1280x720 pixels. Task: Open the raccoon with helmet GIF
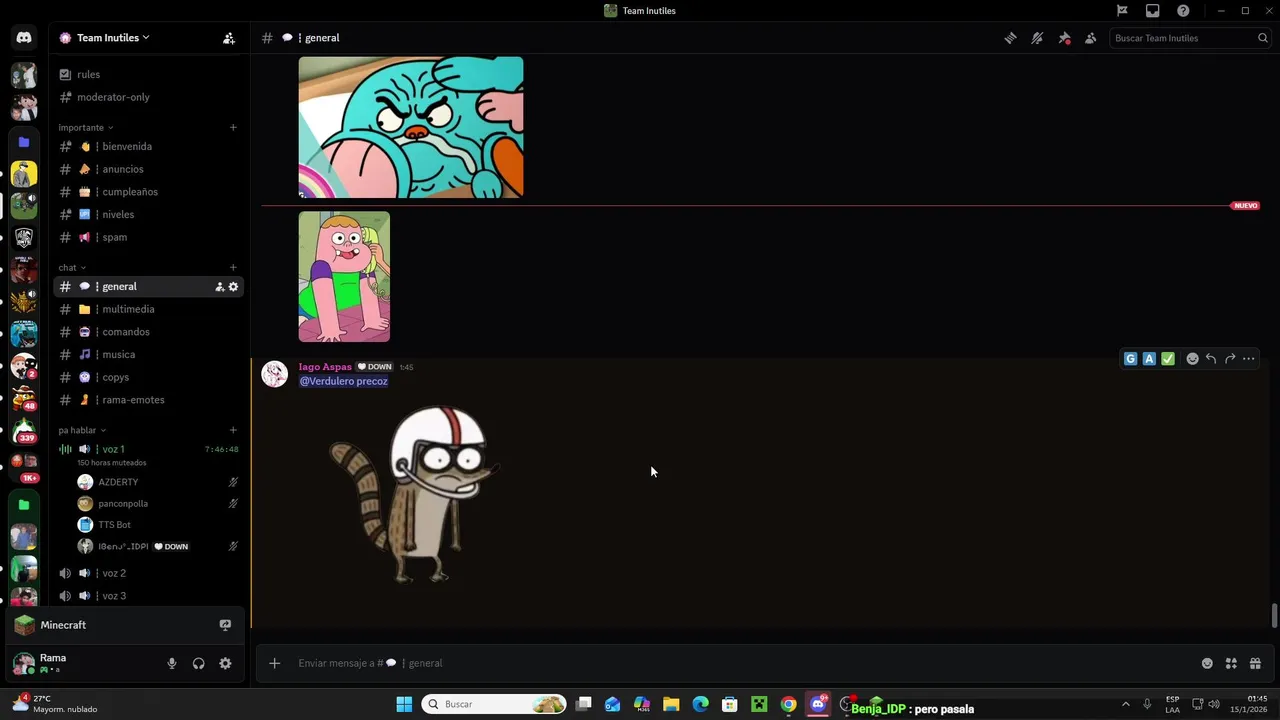click(413, 493)
